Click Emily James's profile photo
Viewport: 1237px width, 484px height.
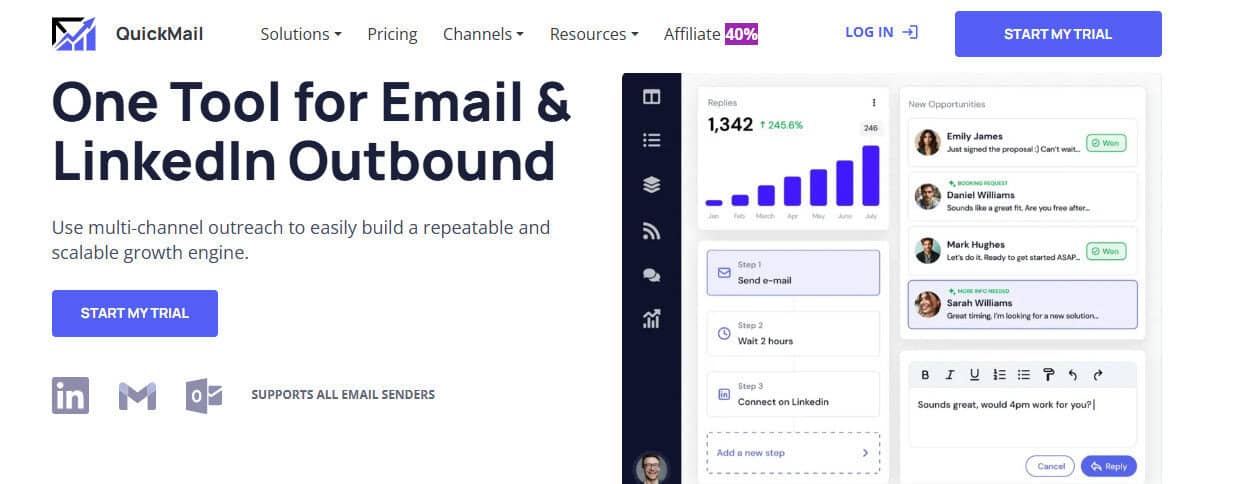[927, 143]
